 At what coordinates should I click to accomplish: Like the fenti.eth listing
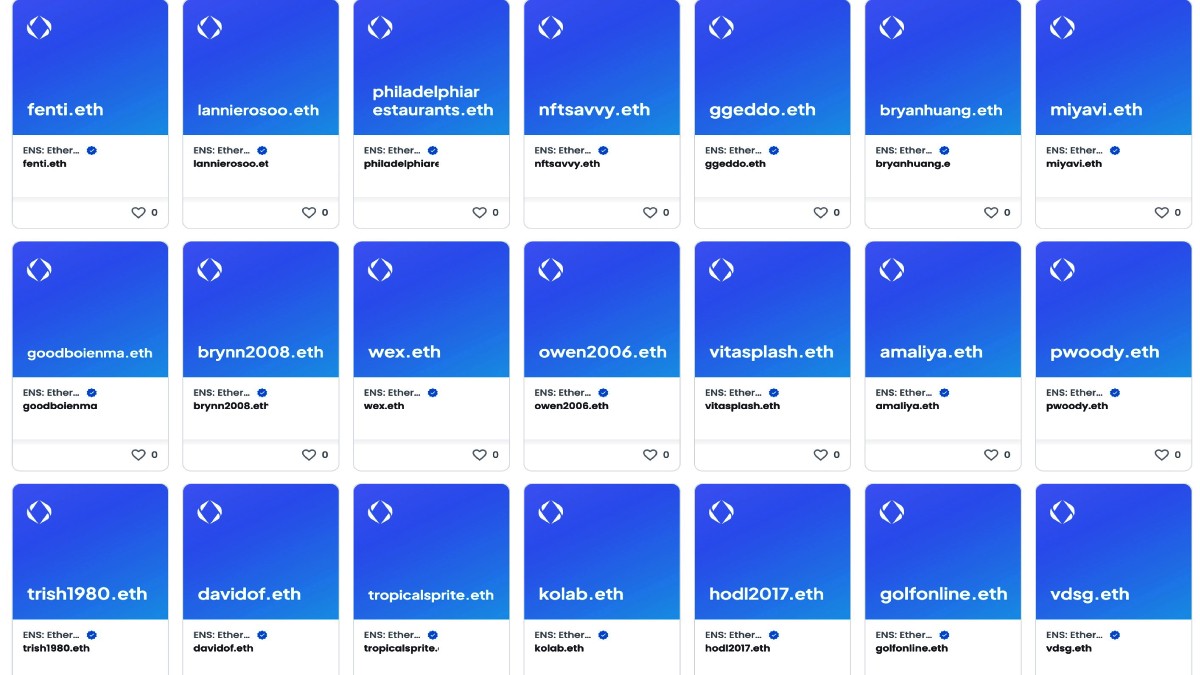click(x=141, y=212)
